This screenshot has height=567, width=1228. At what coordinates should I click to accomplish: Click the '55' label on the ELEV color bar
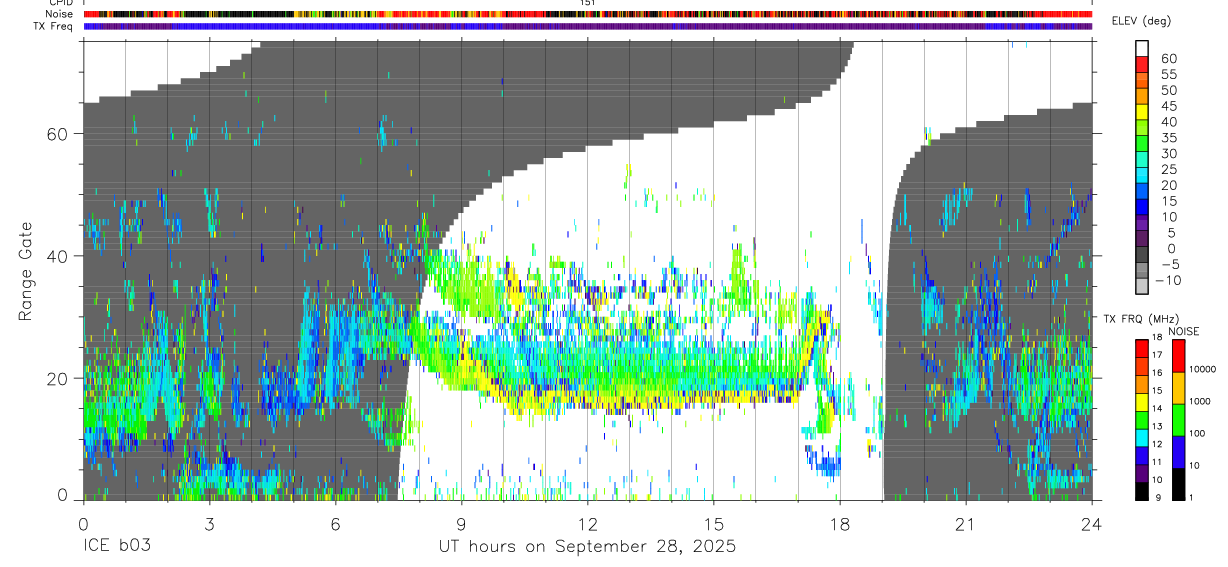(x=1168, y=73)
